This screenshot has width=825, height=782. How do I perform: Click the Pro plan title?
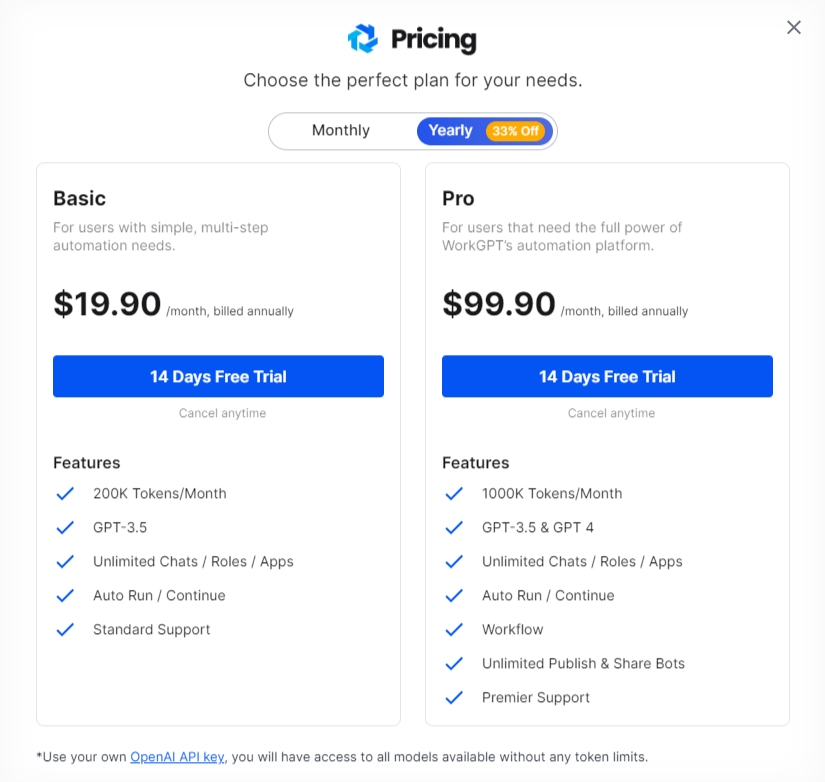coord(458,198)
